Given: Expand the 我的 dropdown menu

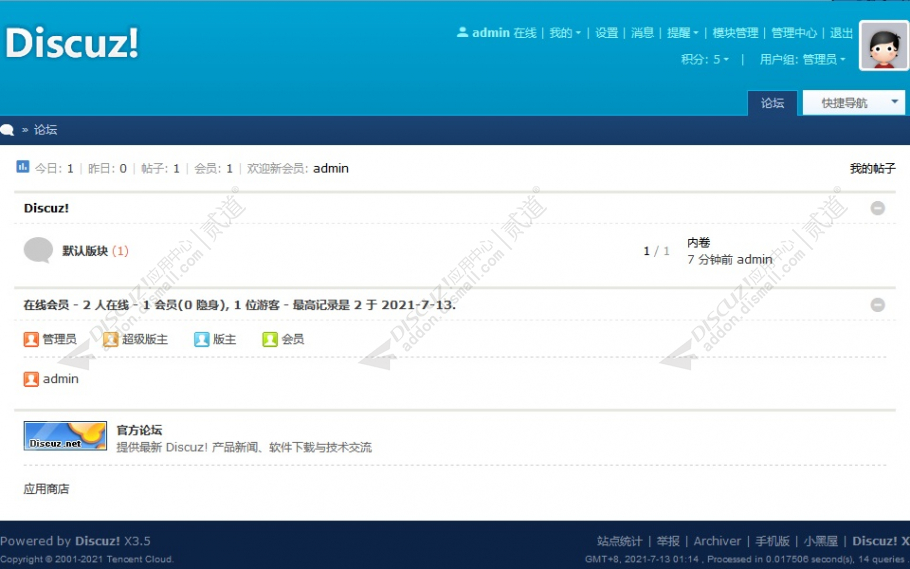Looking at the screenshot, I should (565, 33).
